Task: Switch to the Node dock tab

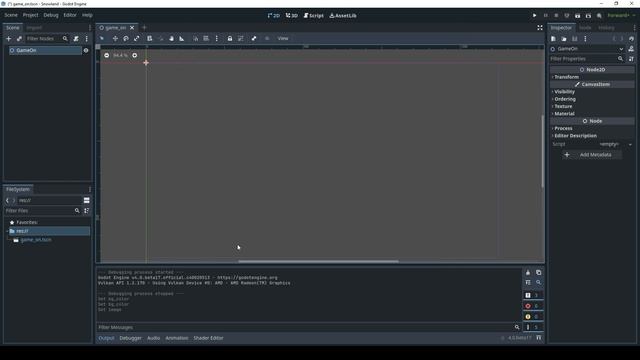Action: tap(585, 28)
